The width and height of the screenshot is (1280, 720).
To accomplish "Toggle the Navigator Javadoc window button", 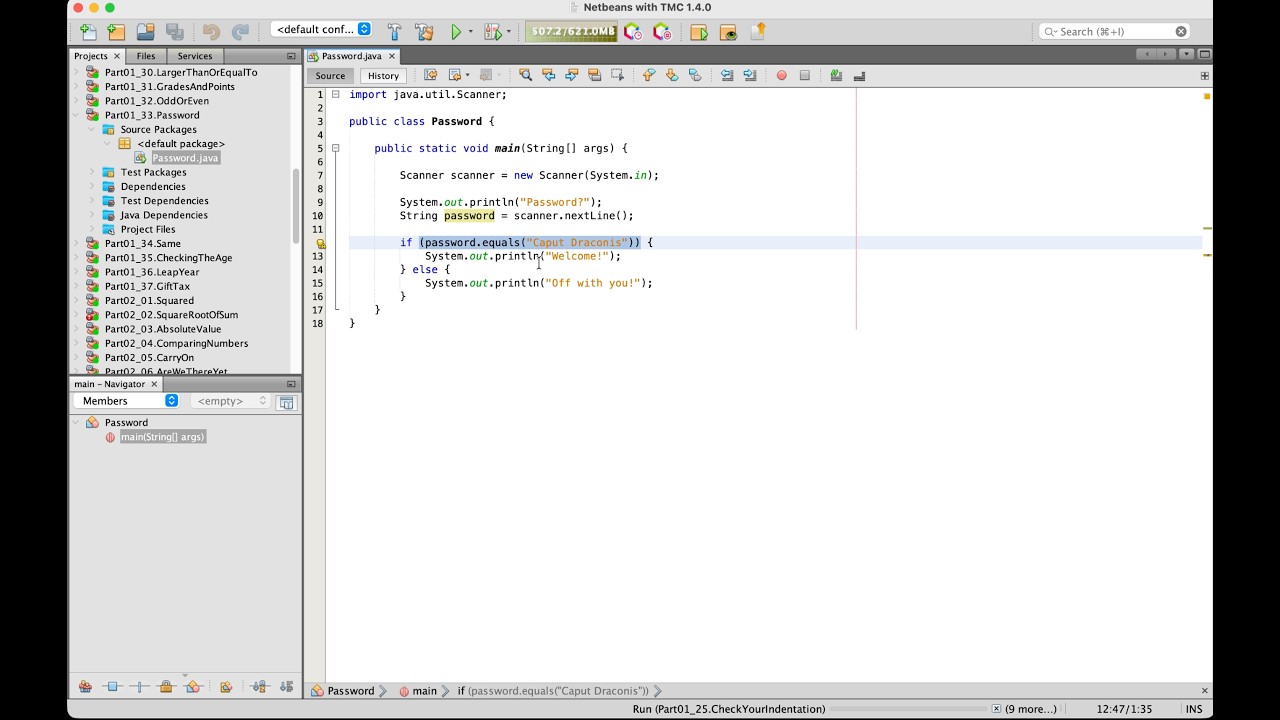I will [286, 402].
